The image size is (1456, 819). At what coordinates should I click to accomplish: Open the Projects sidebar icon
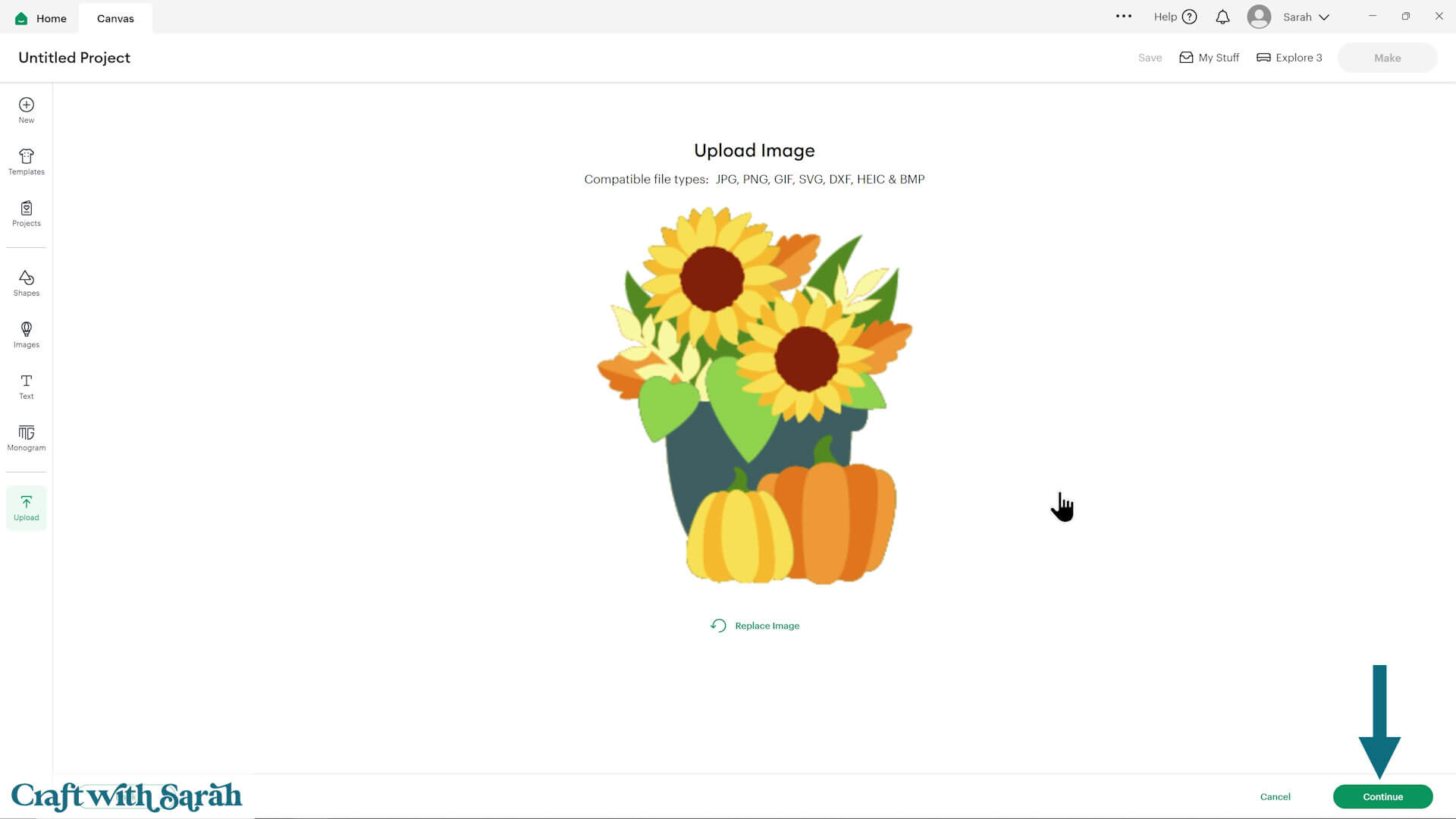pyautogui.click(x=27, y=213)
